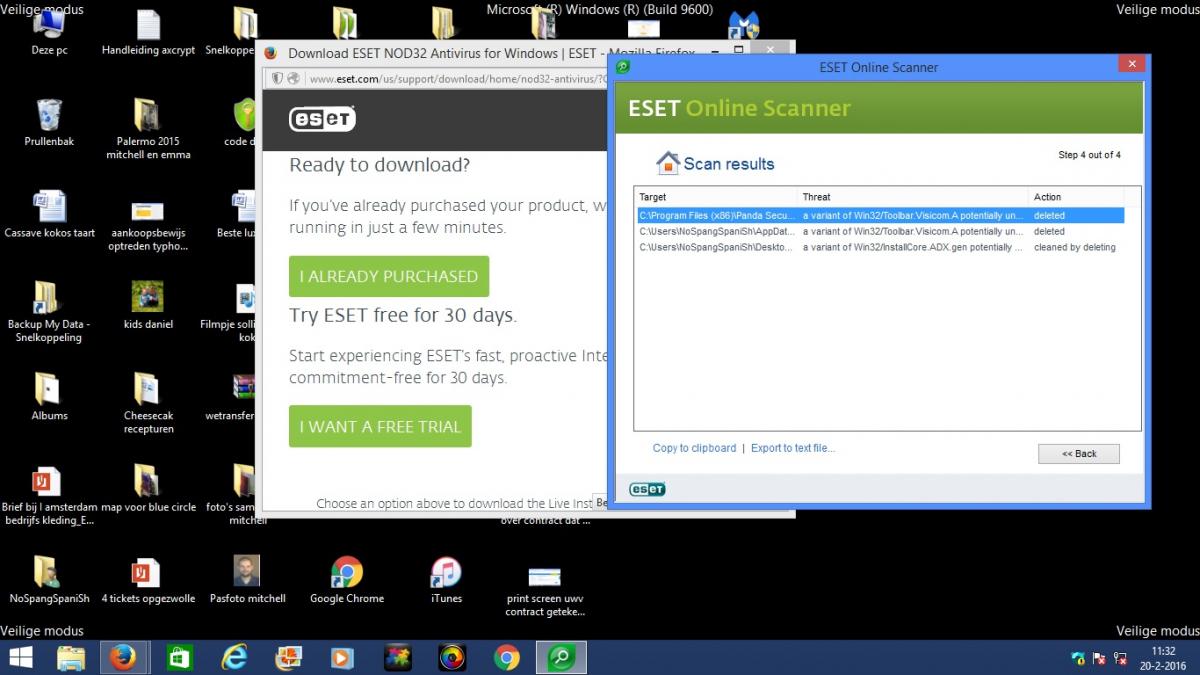Open Google Chrome from the taskbar
This screenshot has height=675, width=1200.
[507, 657]
